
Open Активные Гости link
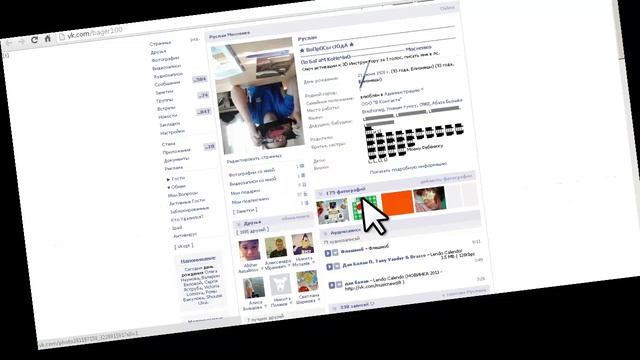click(x=187, y=202)
